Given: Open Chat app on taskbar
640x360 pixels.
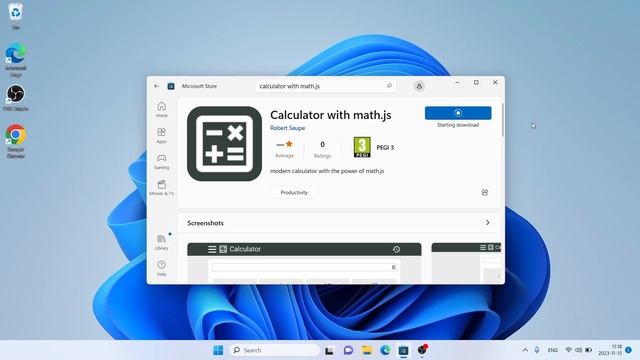Looking at the screenshot, I should pos(348,350).
